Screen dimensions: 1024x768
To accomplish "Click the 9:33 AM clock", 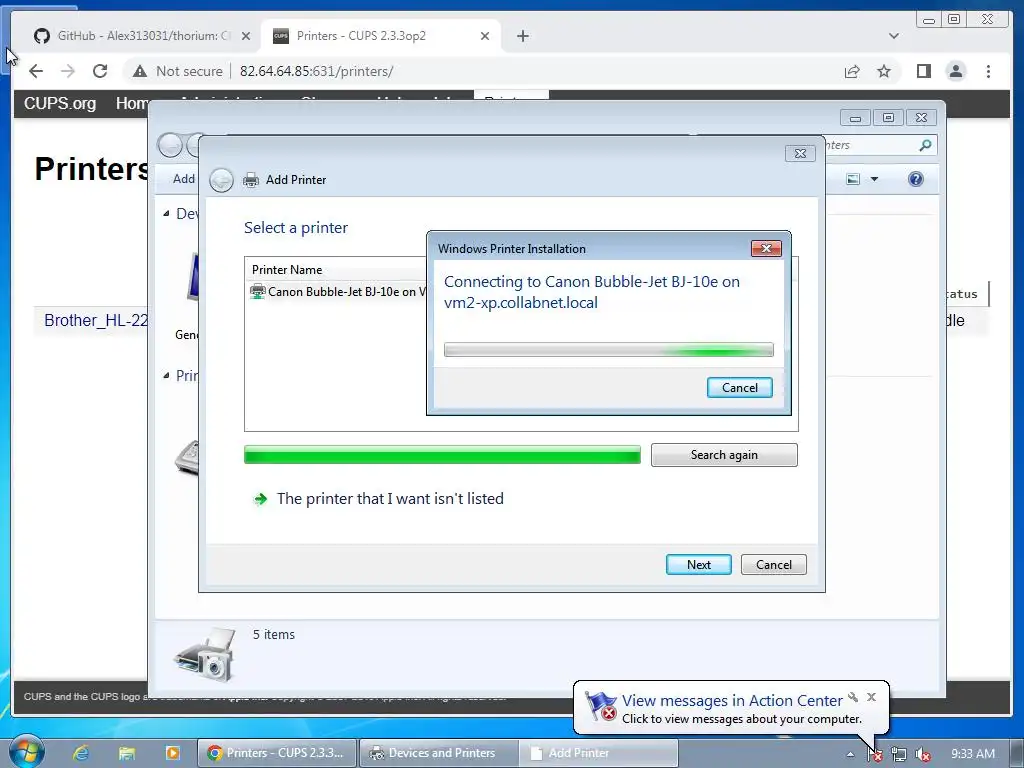I will 972,754.
